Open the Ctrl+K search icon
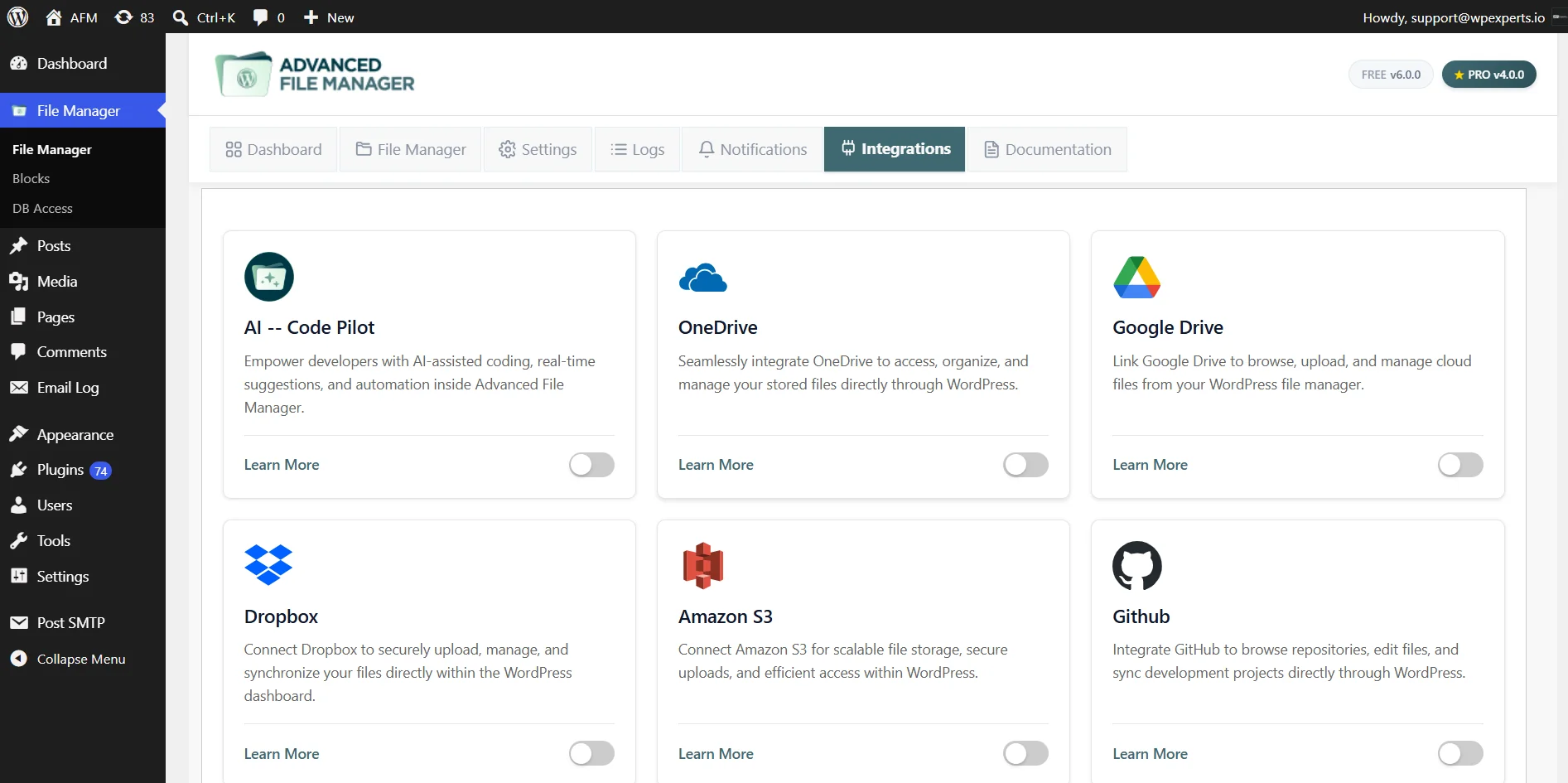This screenshot has width=1568, height=783. point(180,17)
